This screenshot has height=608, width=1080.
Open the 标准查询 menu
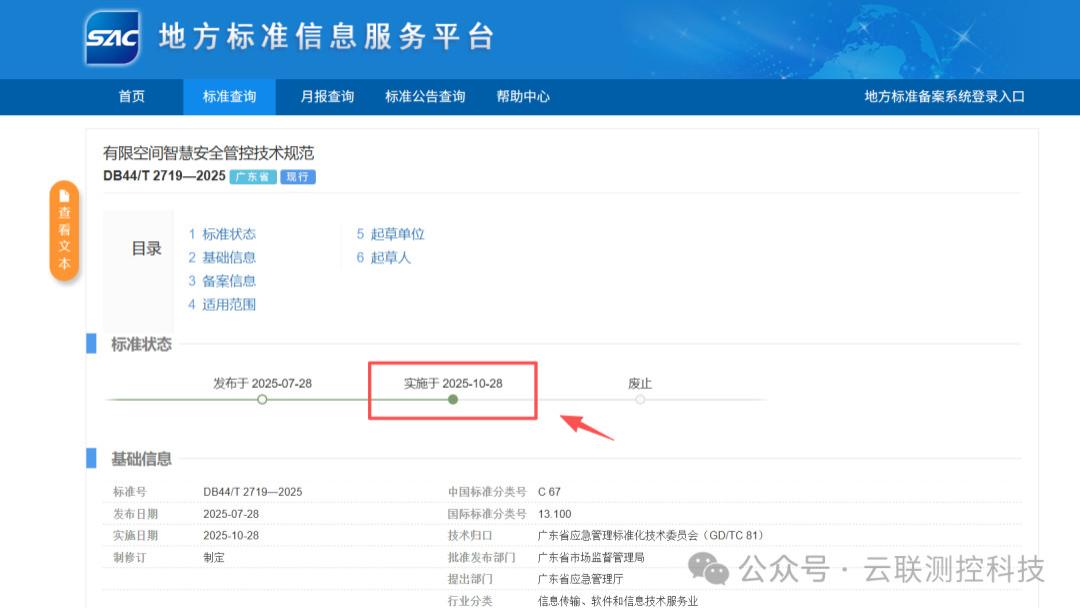(x=229, y=96)
